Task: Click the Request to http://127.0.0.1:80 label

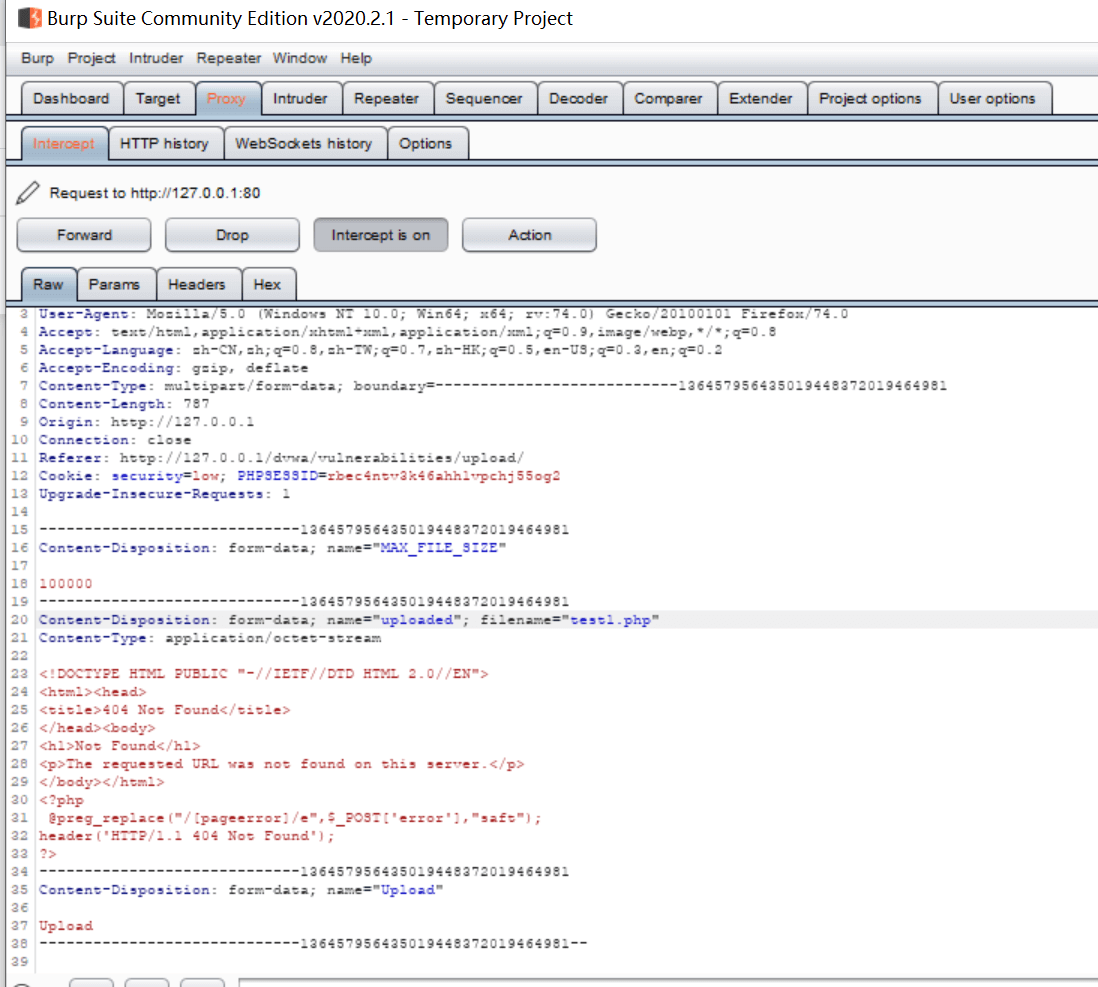Action: [x=155, y=193]
